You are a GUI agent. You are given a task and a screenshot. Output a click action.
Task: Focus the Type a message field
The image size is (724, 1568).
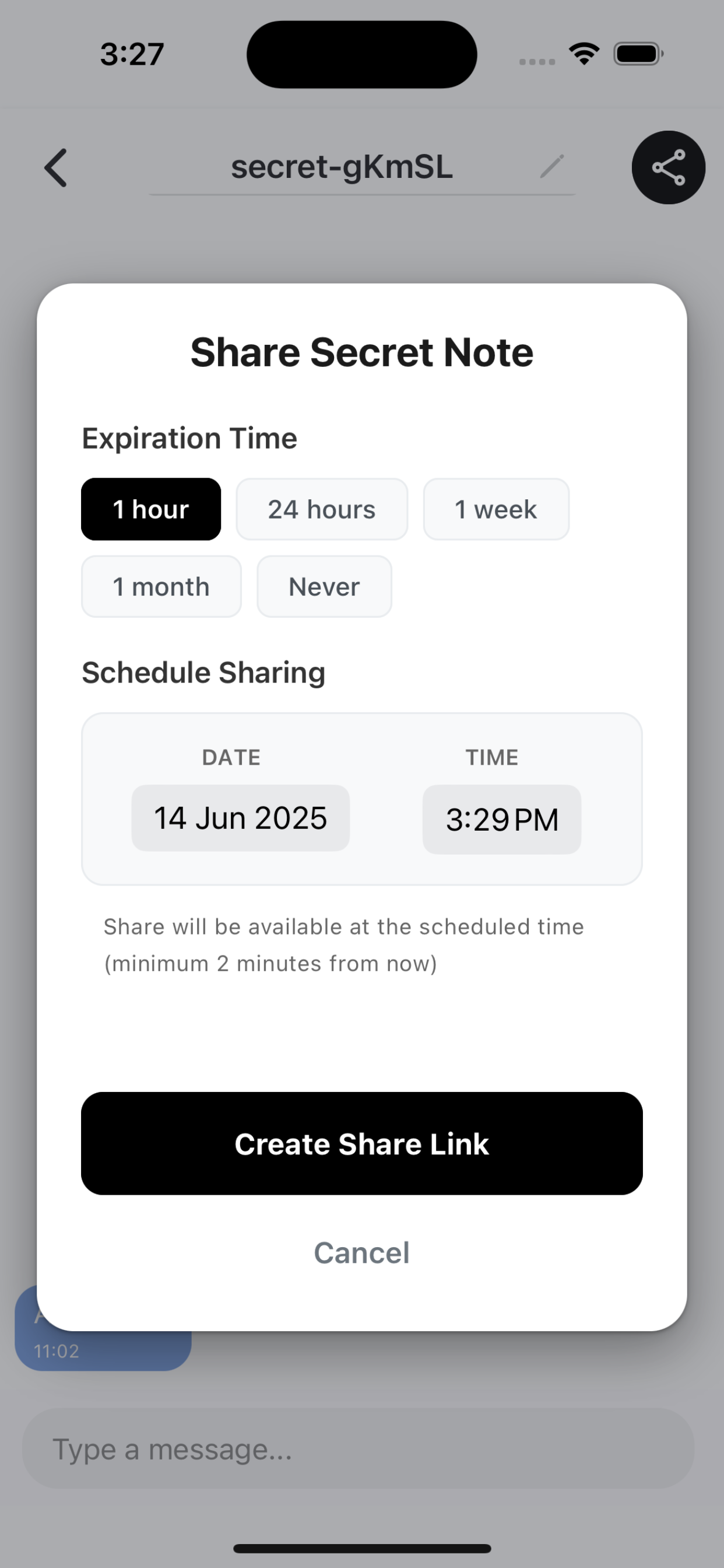359,1448
